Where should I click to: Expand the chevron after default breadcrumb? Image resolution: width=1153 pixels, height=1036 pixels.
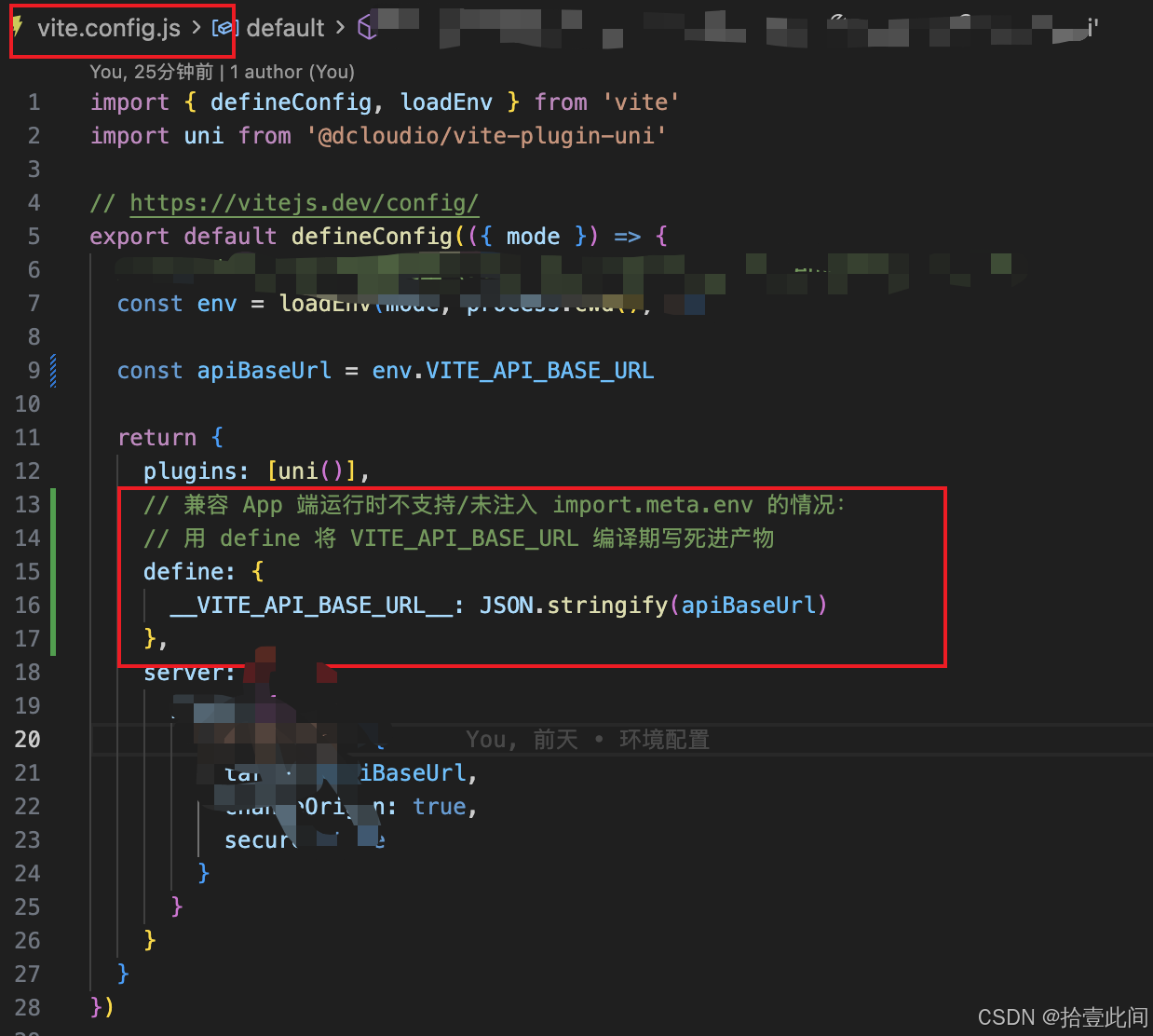(x=340, y=28)
